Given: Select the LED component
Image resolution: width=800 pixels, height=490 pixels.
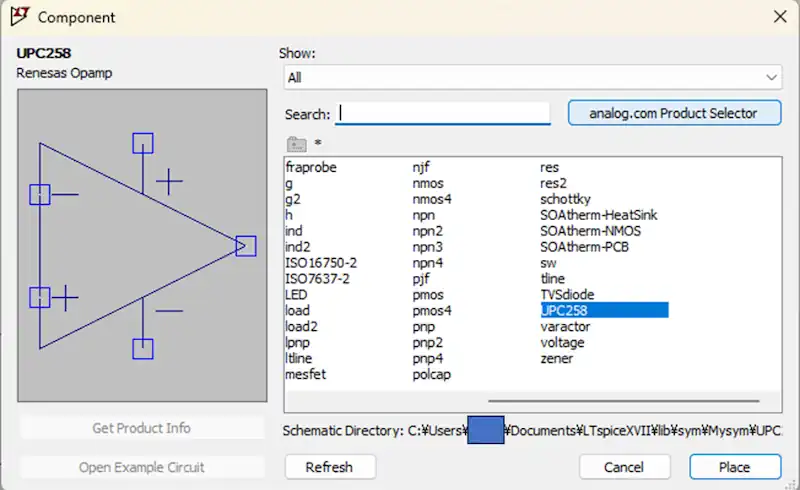Looking at the screenshot, I should pyautogui.click(x=297, y=295).
